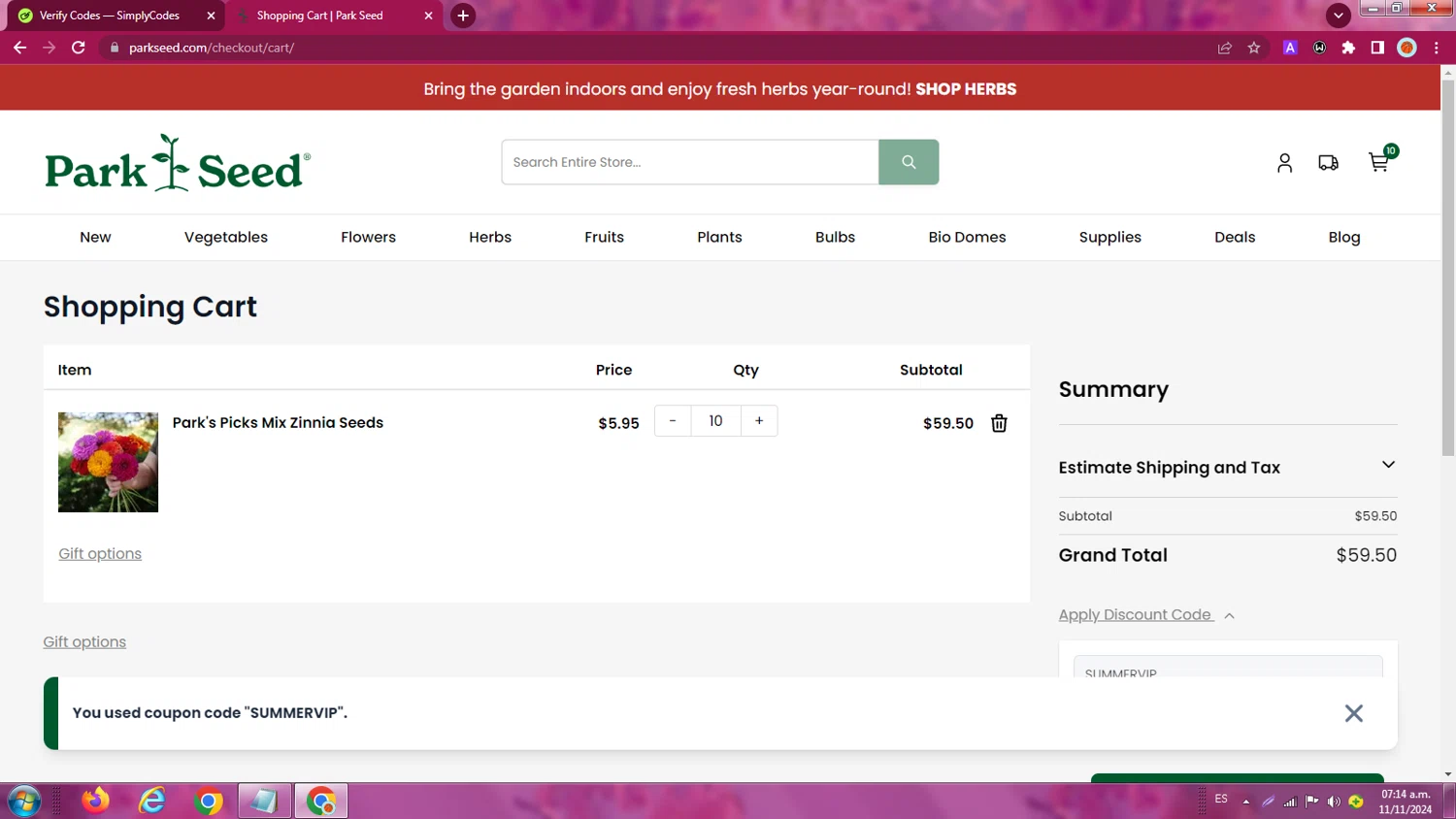Go back using browser back arrow

coord(19,48)
